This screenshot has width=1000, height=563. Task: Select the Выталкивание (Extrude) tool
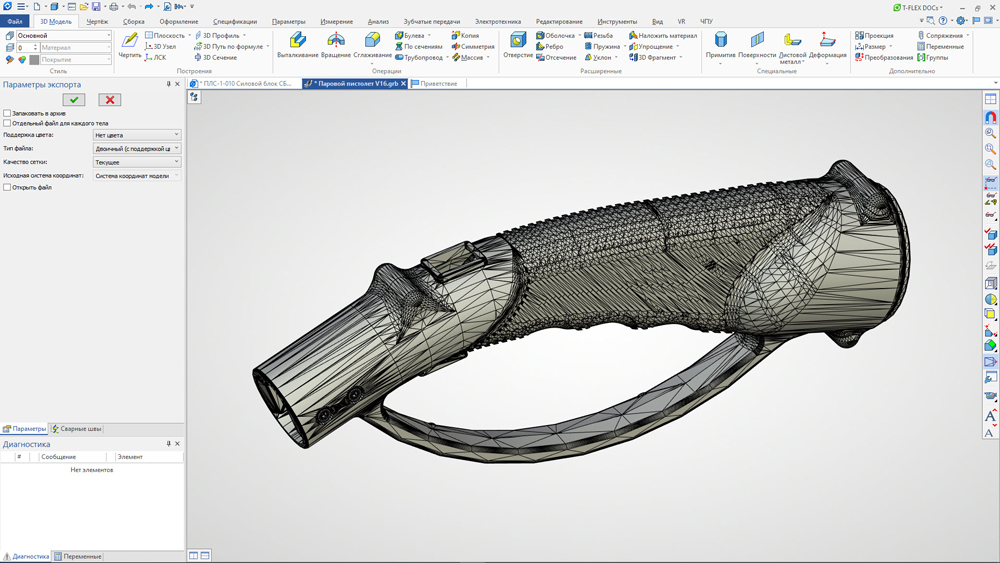[x=297, y=44]
